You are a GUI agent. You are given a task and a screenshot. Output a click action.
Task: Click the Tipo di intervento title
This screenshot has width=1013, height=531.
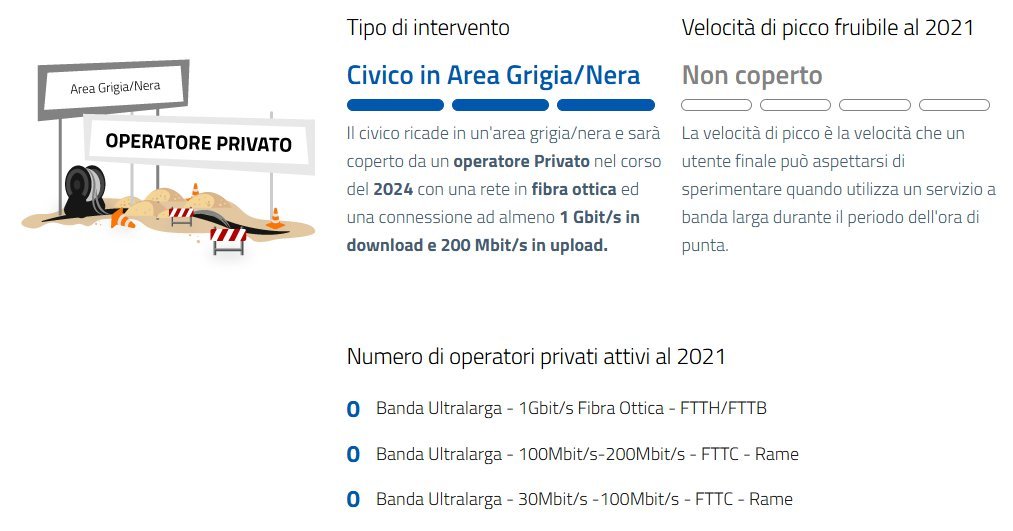point(428,28)
